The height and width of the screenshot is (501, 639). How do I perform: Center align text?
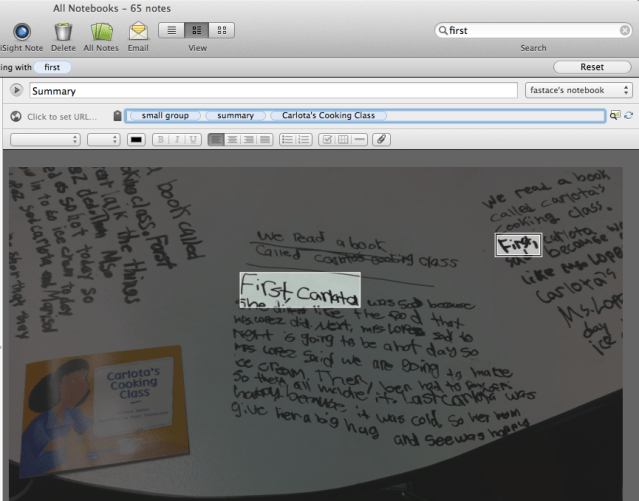[232, 140]
